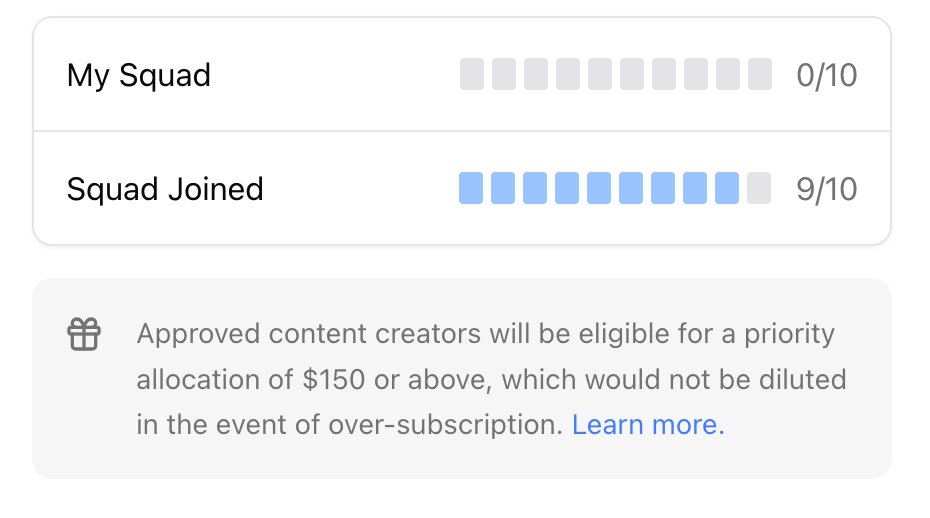Click last segment of My Squad progress bar
Viewport: 930px width, 518px height.
(x=760, y=74)
